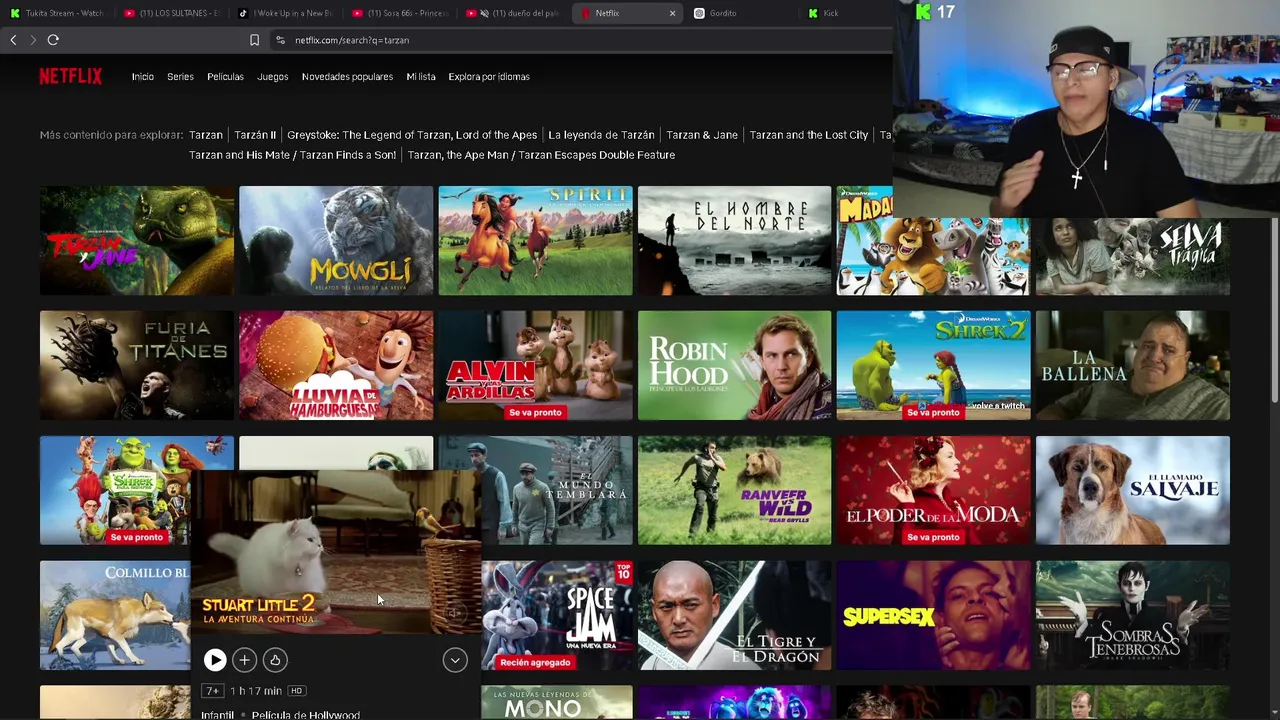Open El Poder de la Moda thumbnail
1280x720 pixels.
tap(933, 491)
